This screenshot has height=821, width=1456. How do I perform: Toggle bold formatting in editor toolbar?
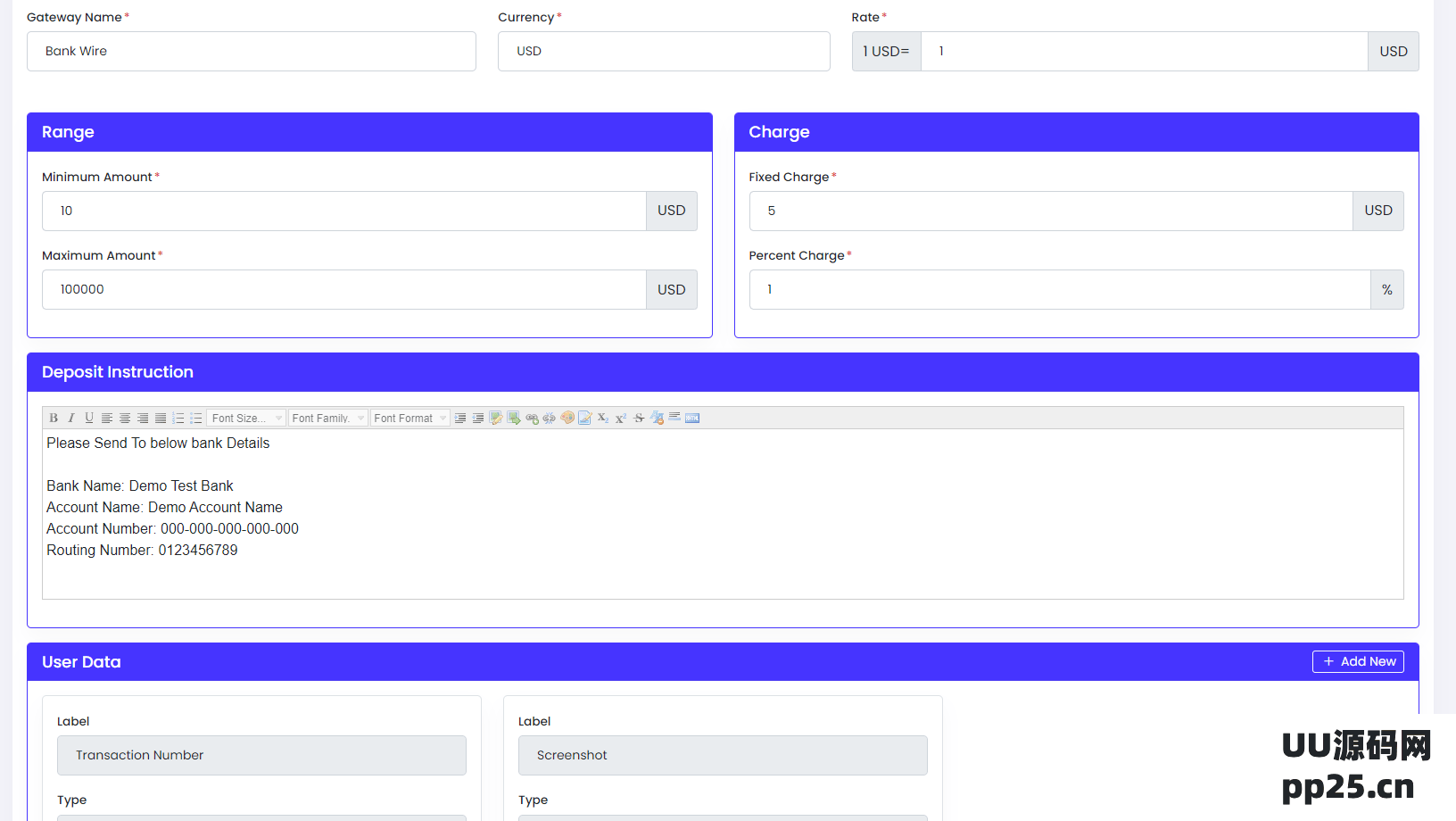tap(54, 418)
